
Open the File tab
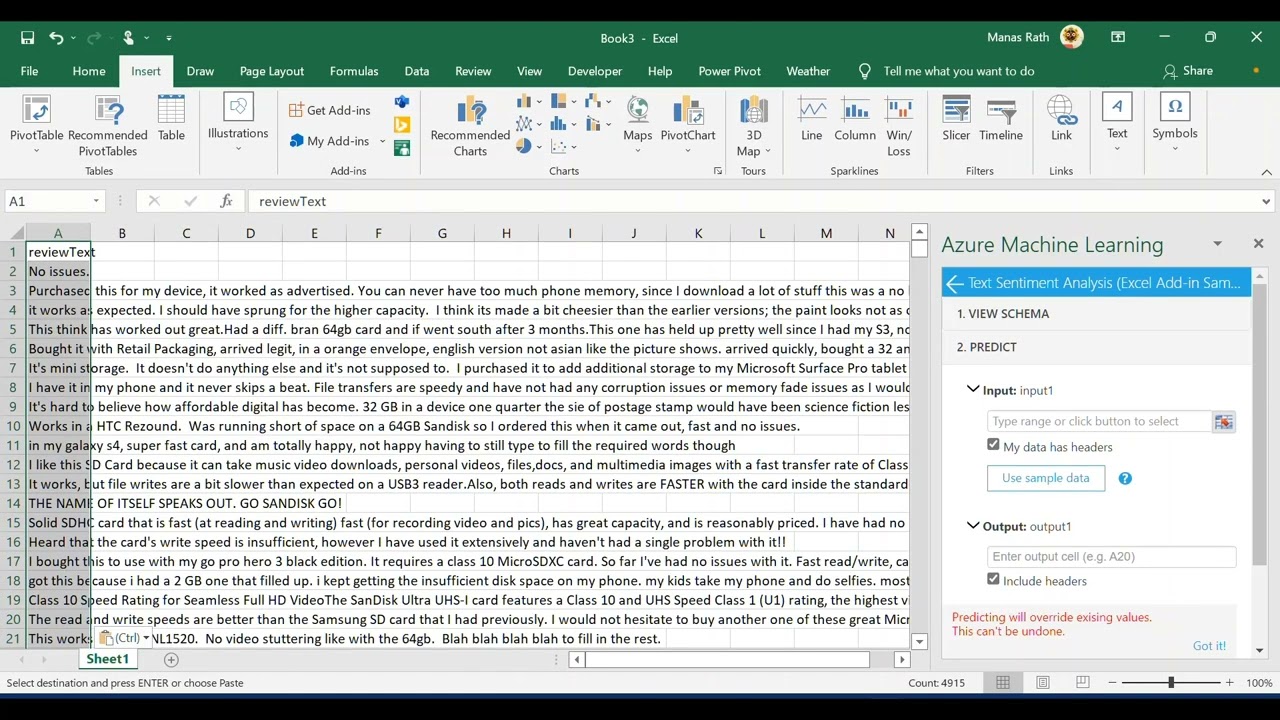point(29,71)
